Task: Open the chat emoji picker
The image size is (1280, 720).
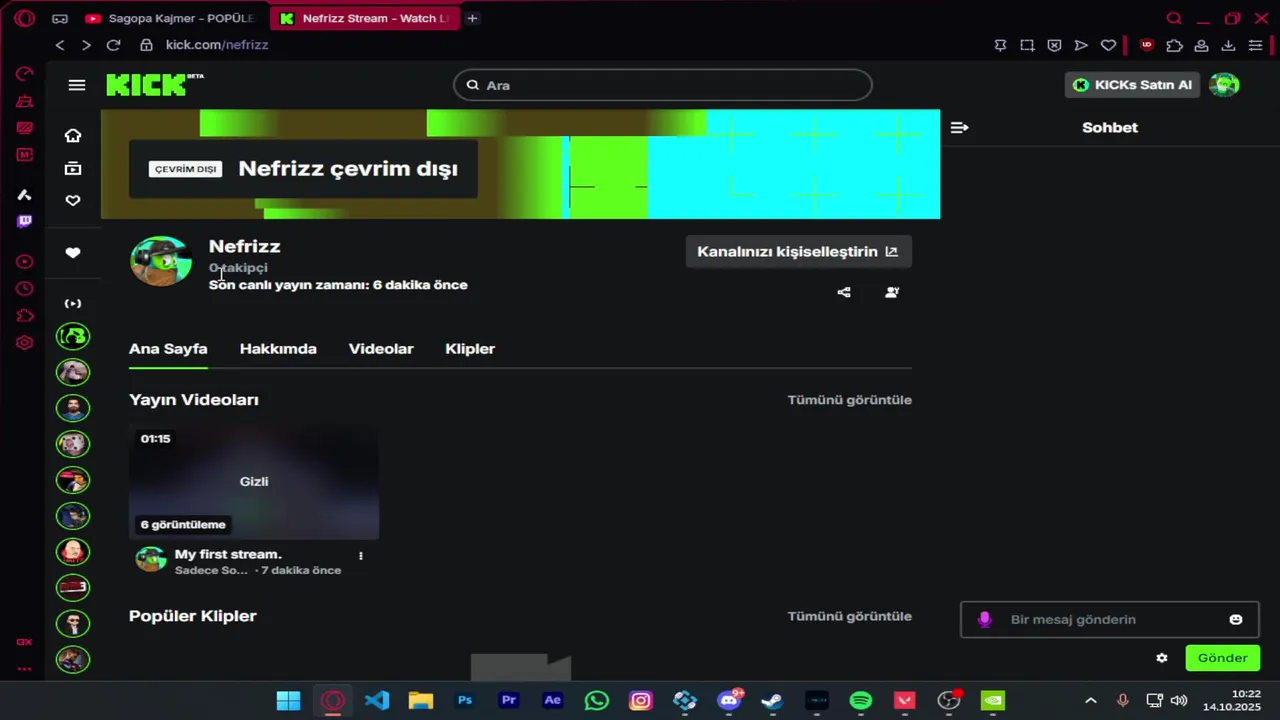Action: coord(1236,619)
